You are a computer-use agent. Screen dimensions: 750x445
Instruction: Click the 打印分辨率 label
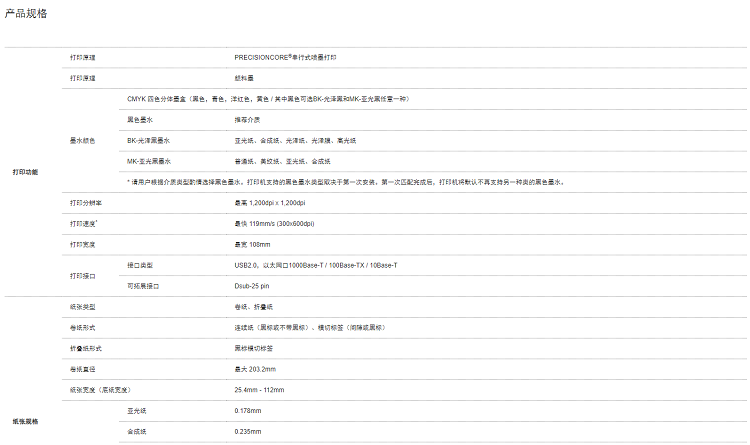(x=86, y=203)
